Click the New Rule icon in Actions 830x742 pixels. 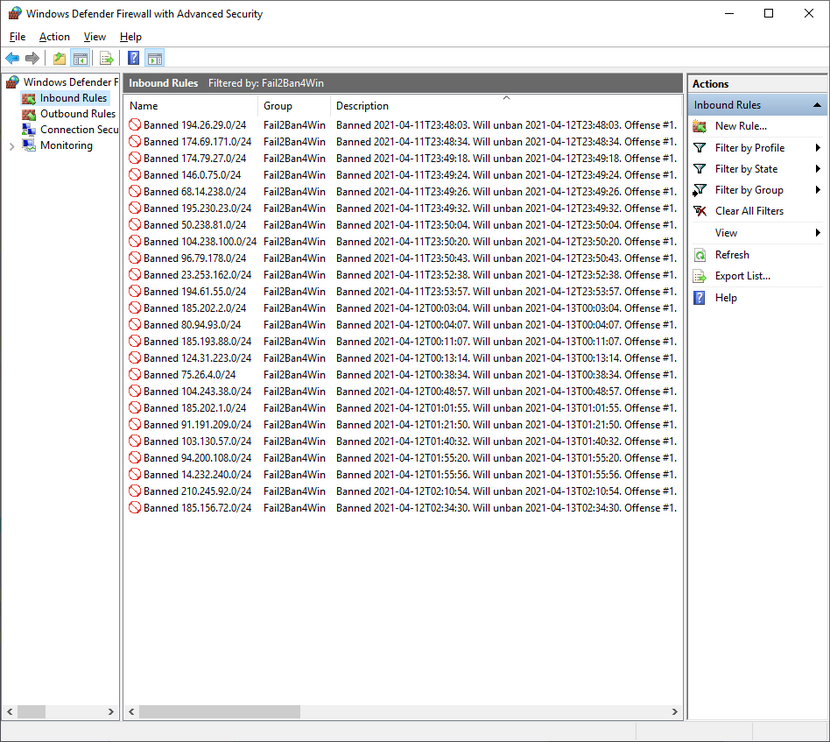[x=700, y=126]
